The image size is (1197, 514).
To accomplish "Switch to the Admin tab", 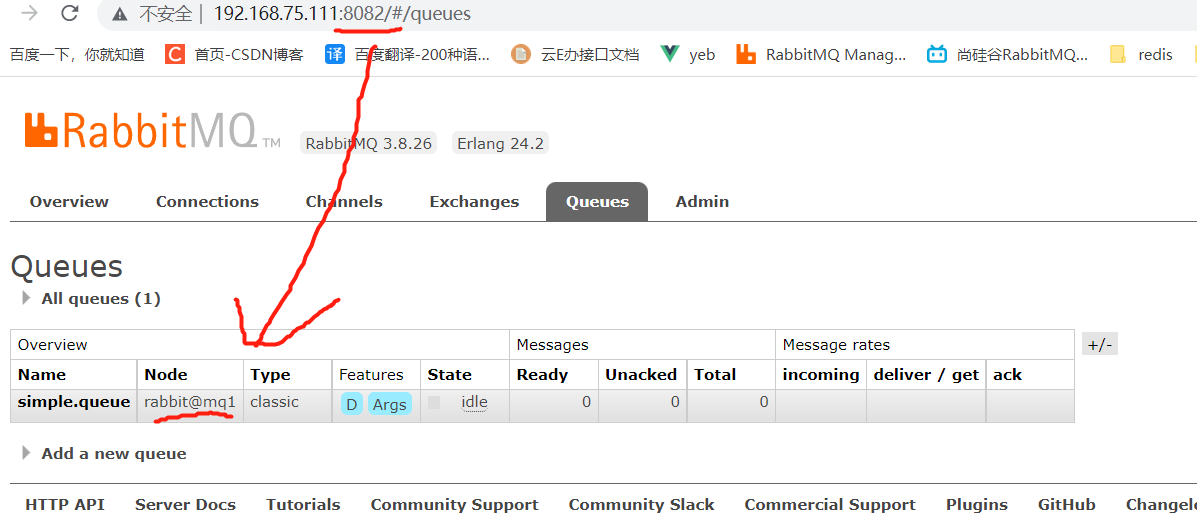I will coord(702,202).
